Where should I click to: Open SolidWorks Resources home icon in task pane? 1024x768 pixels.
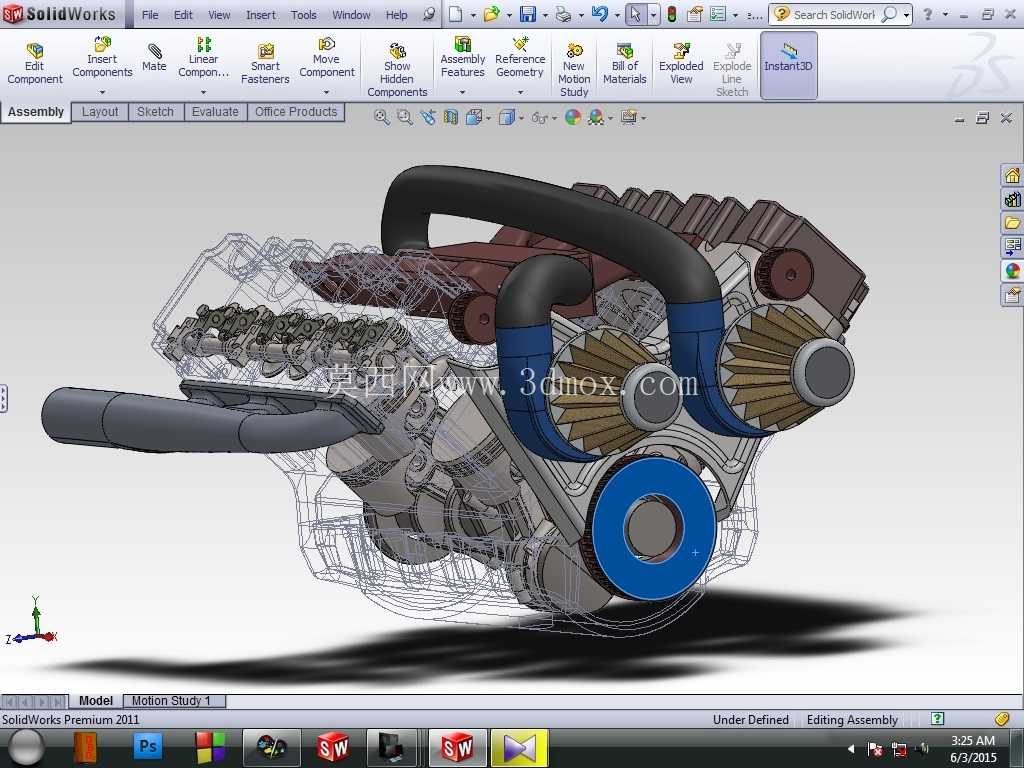coord(1012,175)
